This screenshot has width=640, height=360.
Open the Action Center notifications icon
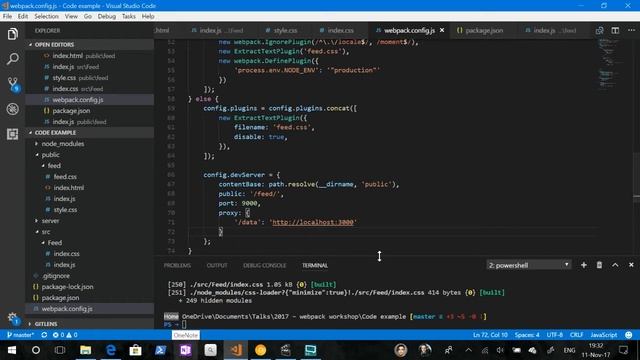coord(623,350)
